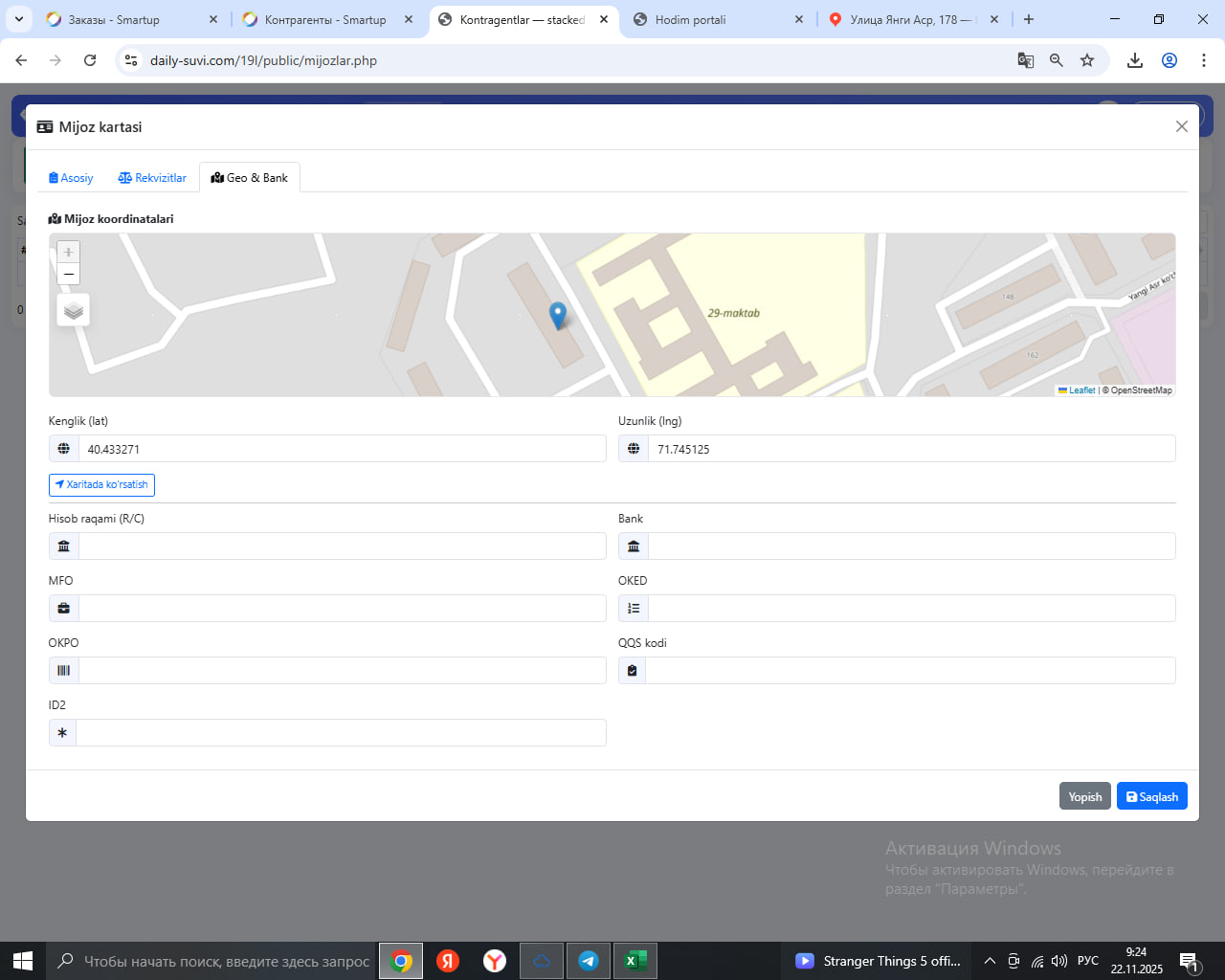
Task: Click the Google Translate icon in address bar
Action: tap(1026, 60)
